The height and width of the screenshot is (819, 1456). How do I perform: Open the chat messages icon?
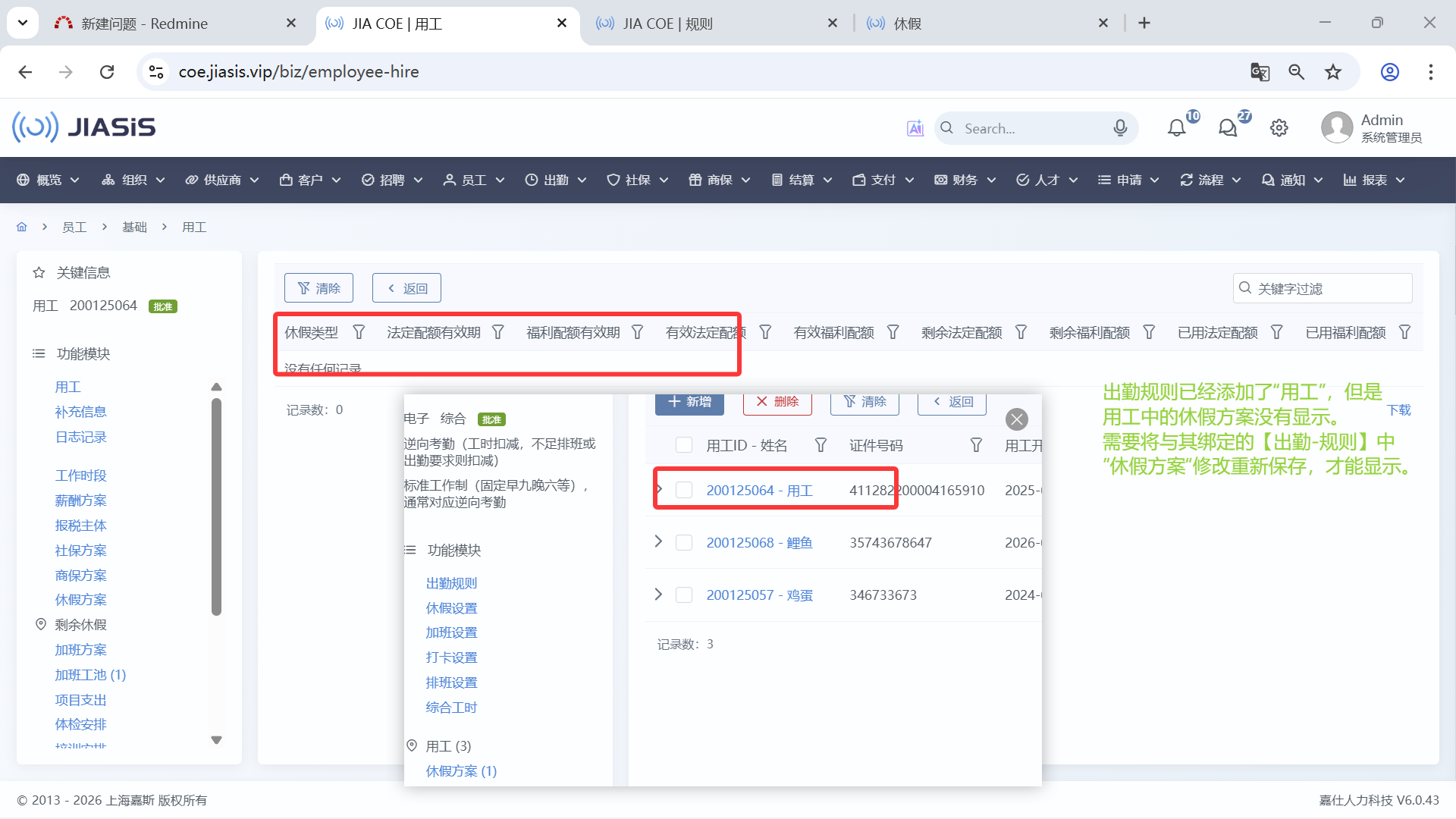coord(1227,128)
